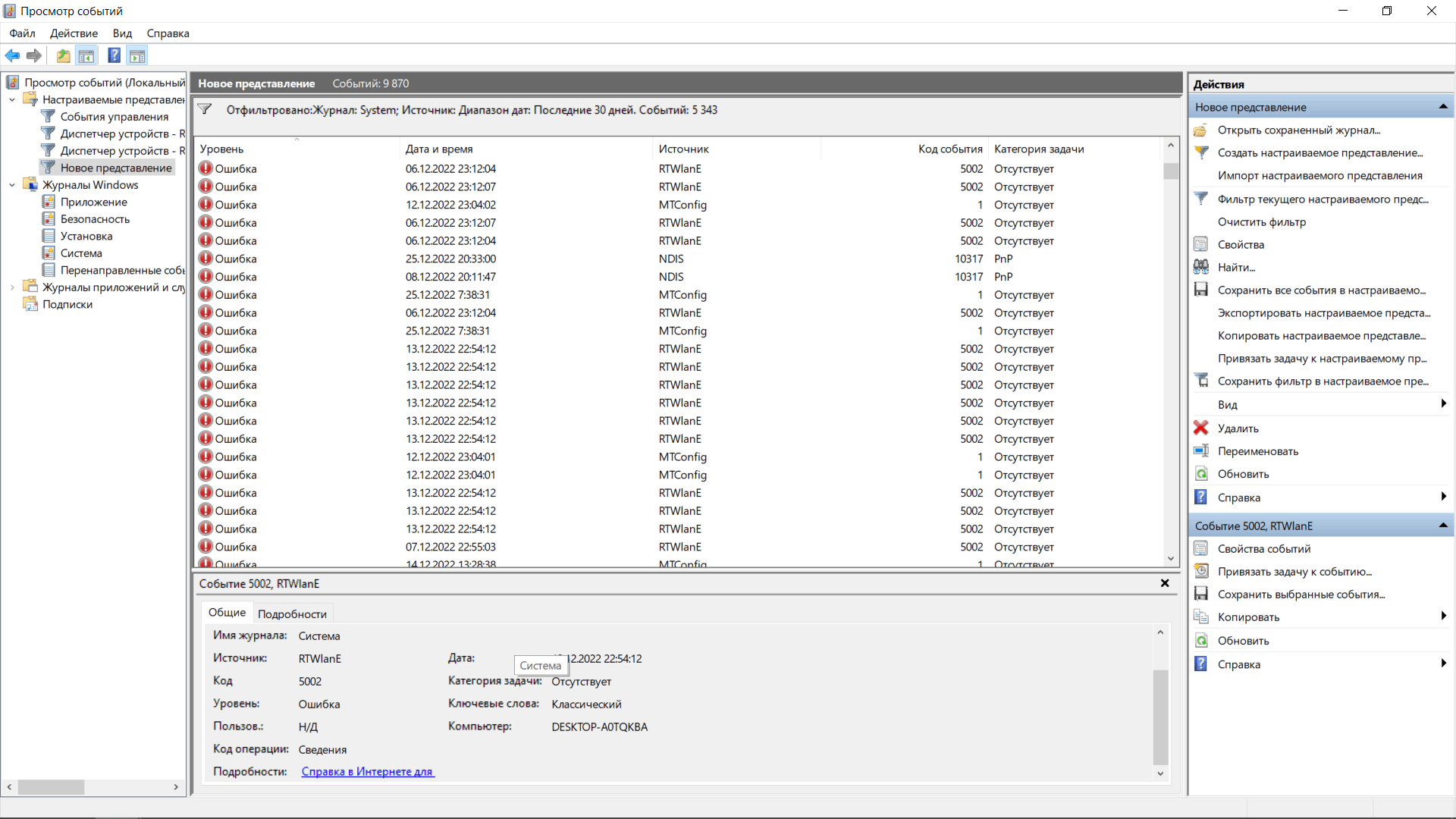Click the tree pane horizontal scrollbar right arrow
The image size is (1456, 819).
coord(176,787)
